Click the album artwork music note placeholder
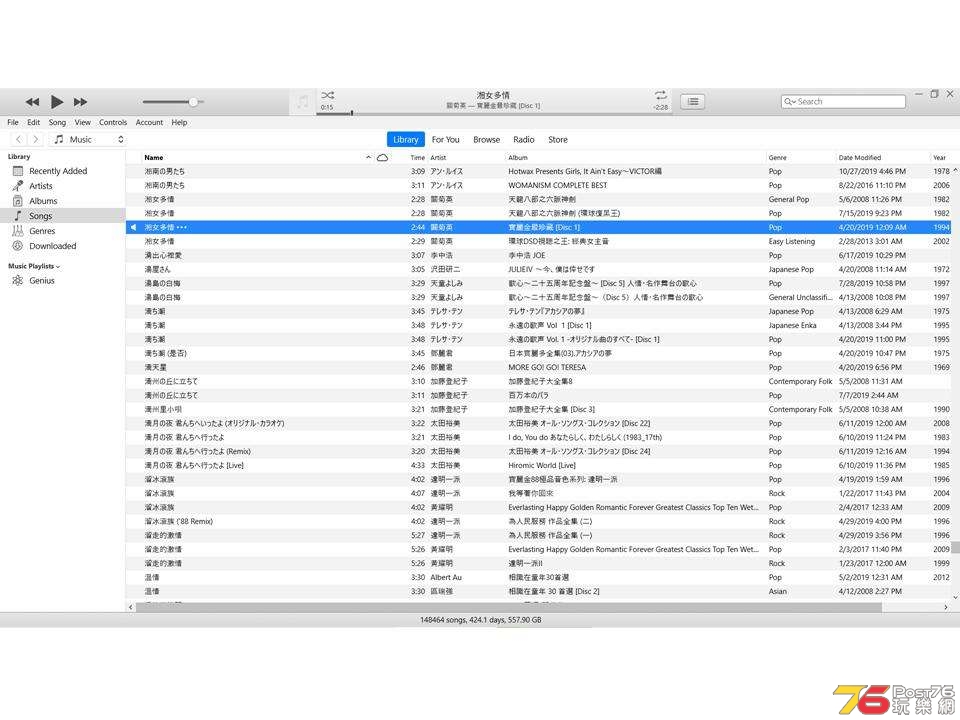 [x=302, y=102]
